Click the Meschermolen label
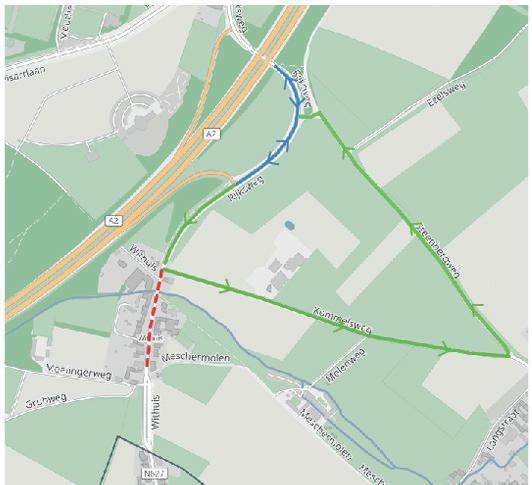Screen dimensions: 532x485 196,358
